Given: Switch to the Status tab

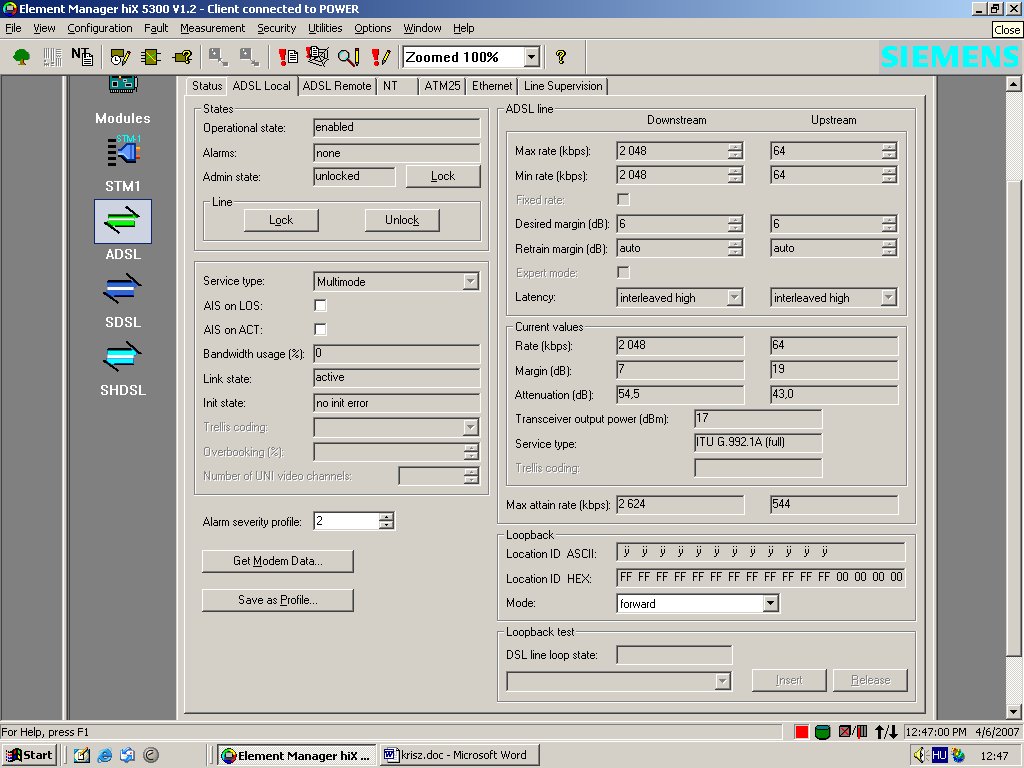Looking at the screenshot, I should [x=207, y=86].
